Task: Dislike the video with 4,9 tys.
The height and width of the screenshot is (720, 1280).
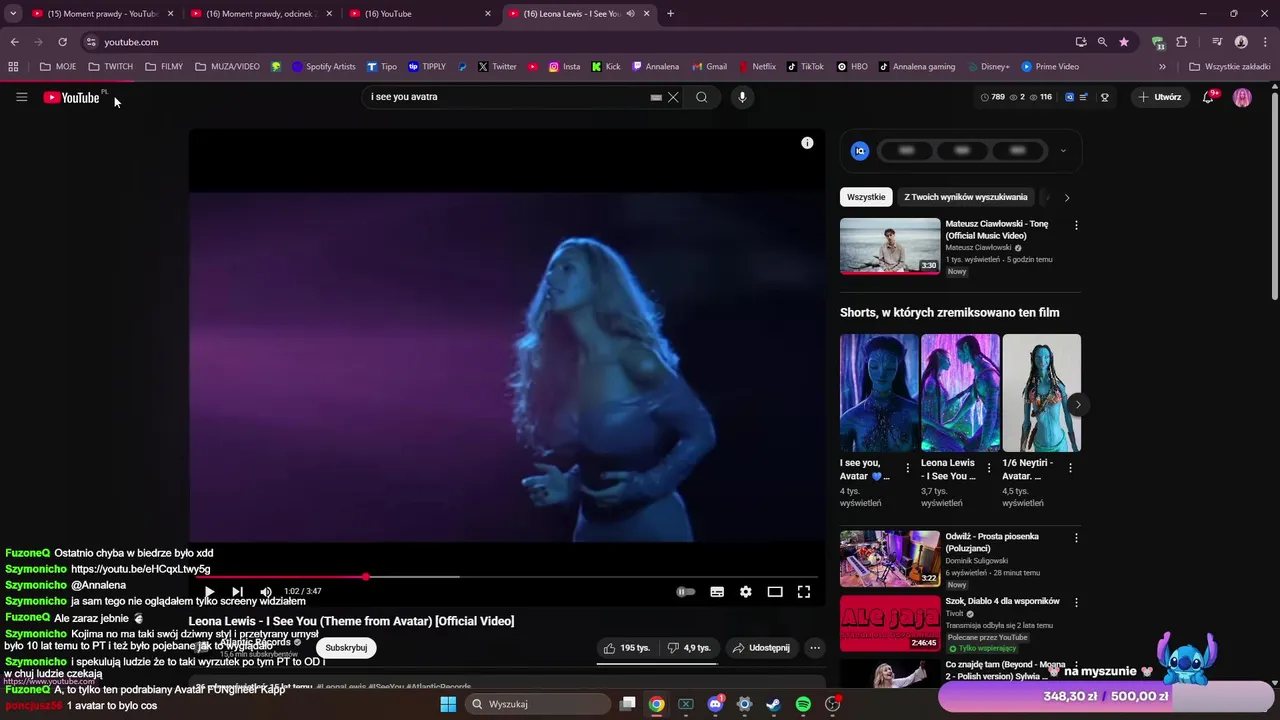Action: pyautogui.click(x=689, y=648)
